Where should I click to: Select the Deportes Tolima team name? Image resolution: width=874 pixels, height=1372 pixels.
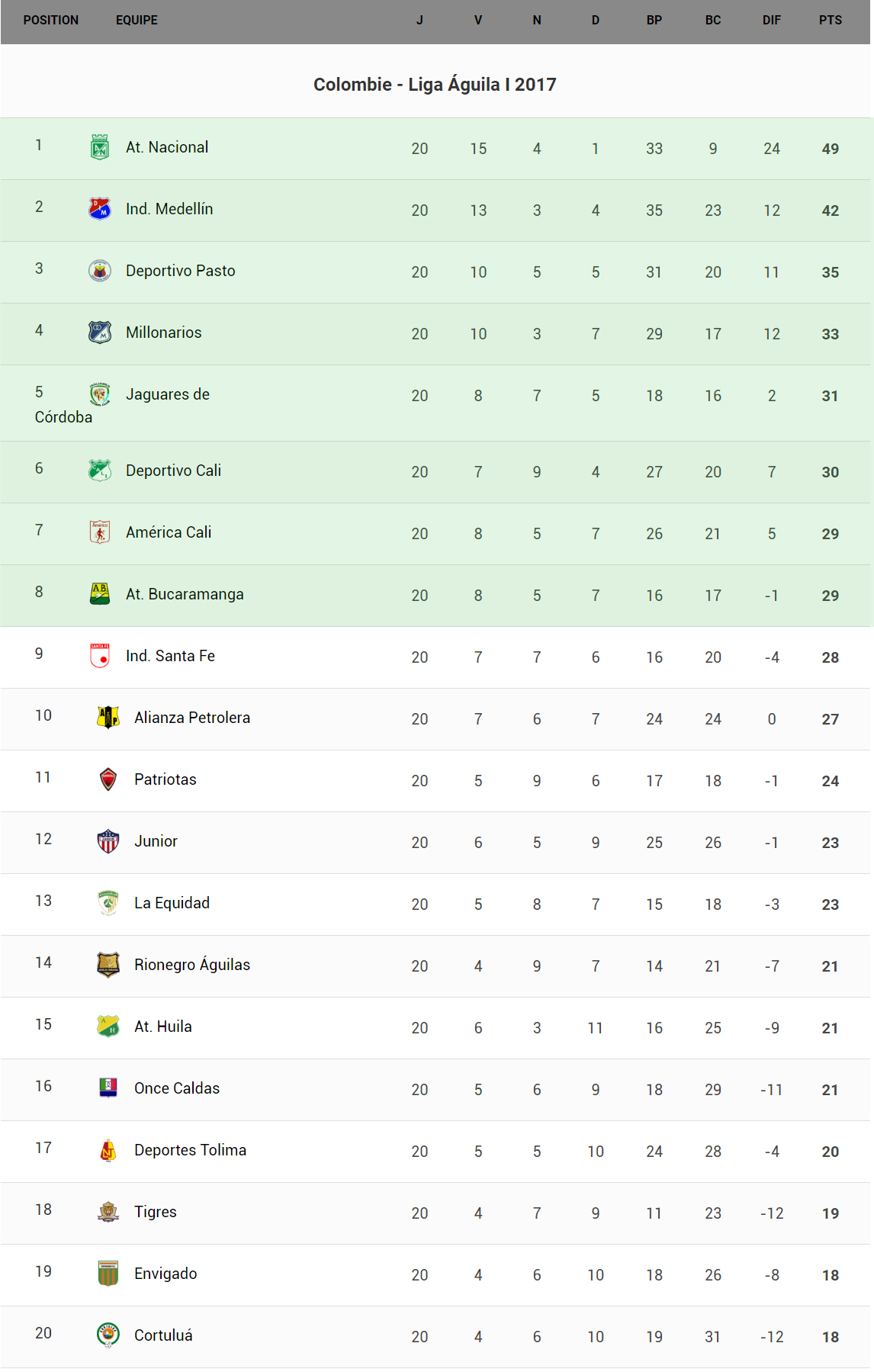click(x=190, y=1150)
